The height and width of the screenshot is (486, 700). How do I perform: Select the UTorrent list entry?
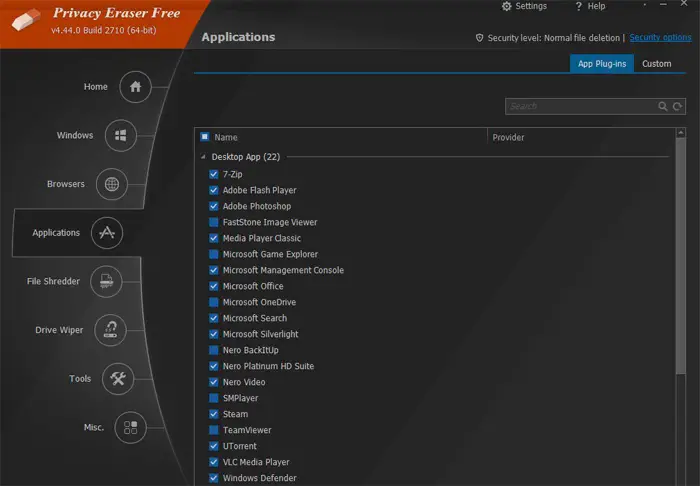[x=240, y=446]
